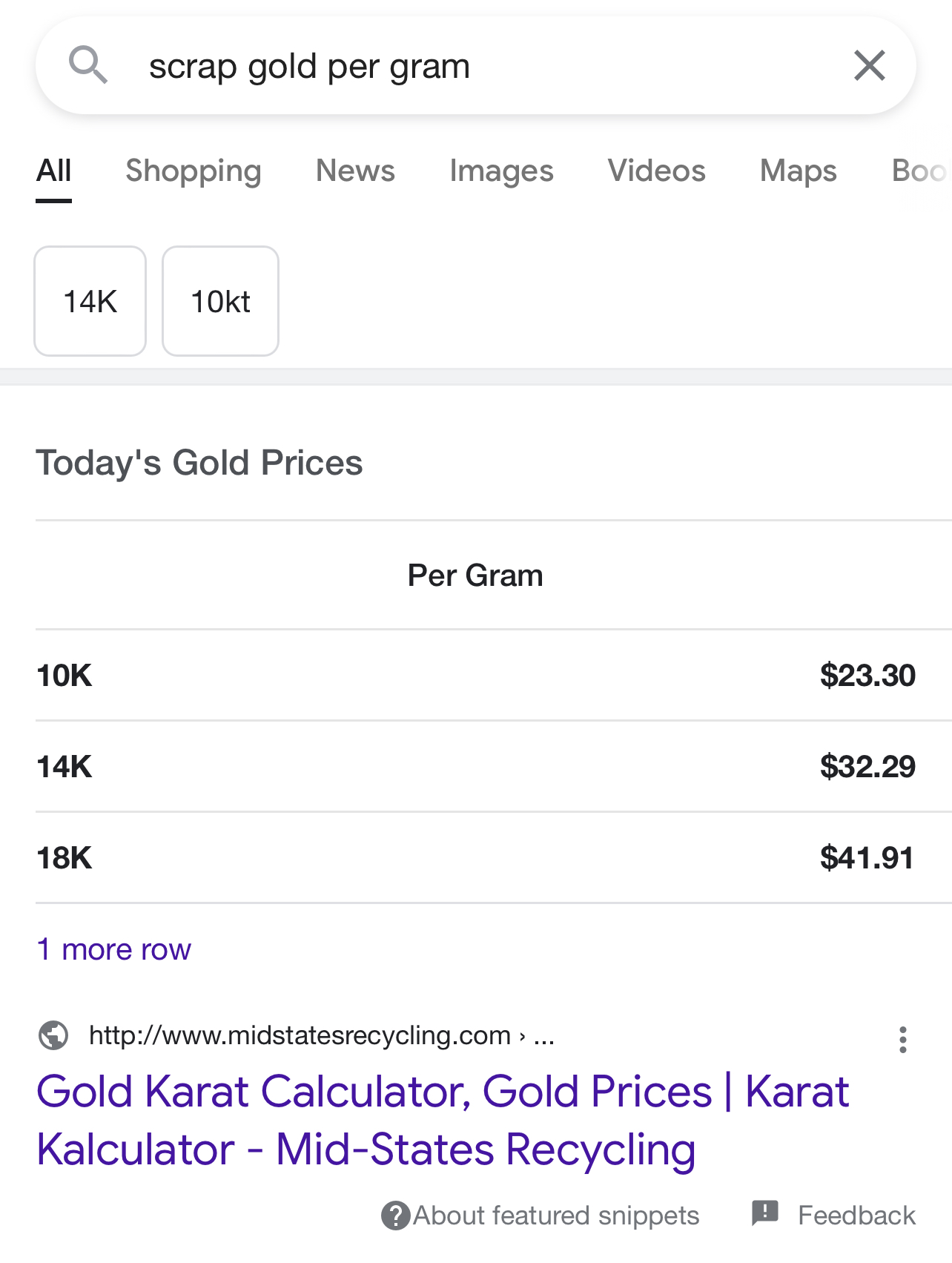Click the question mark featured snippets icon

coord(395,1216)
